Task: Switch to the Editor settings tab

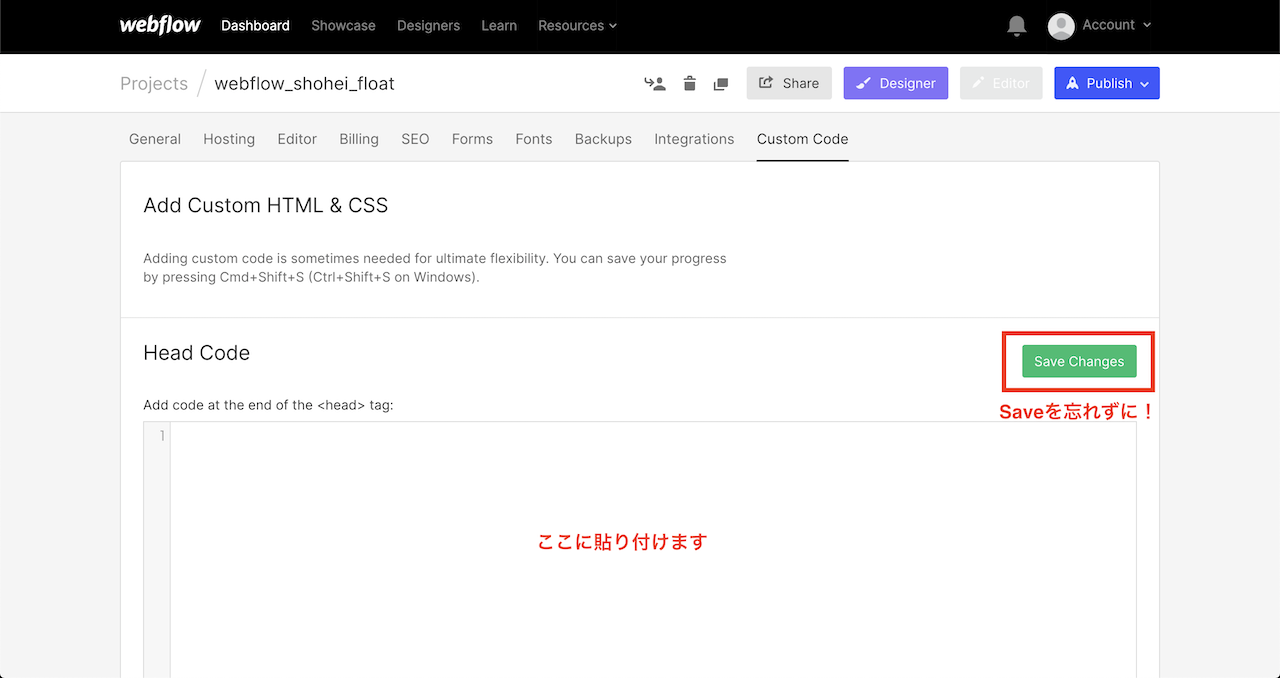Action: (297, 139)
